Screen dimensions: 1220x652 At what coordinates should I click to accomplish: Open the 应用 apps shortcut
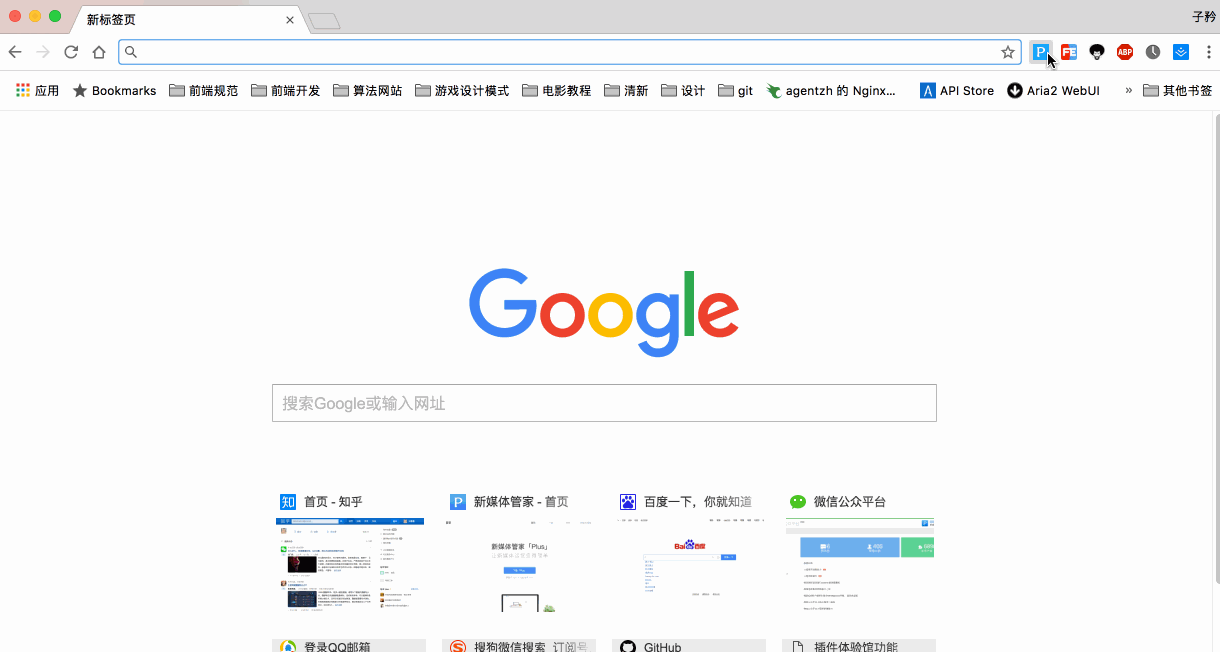tap(37, 90)
